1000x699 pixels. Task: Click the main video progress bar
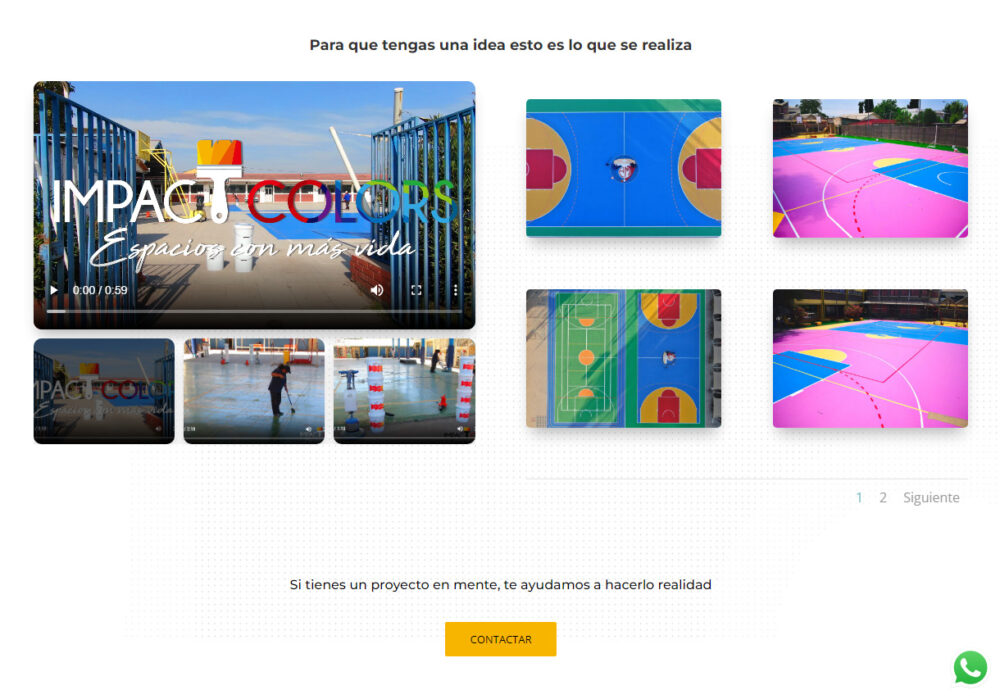254,311
